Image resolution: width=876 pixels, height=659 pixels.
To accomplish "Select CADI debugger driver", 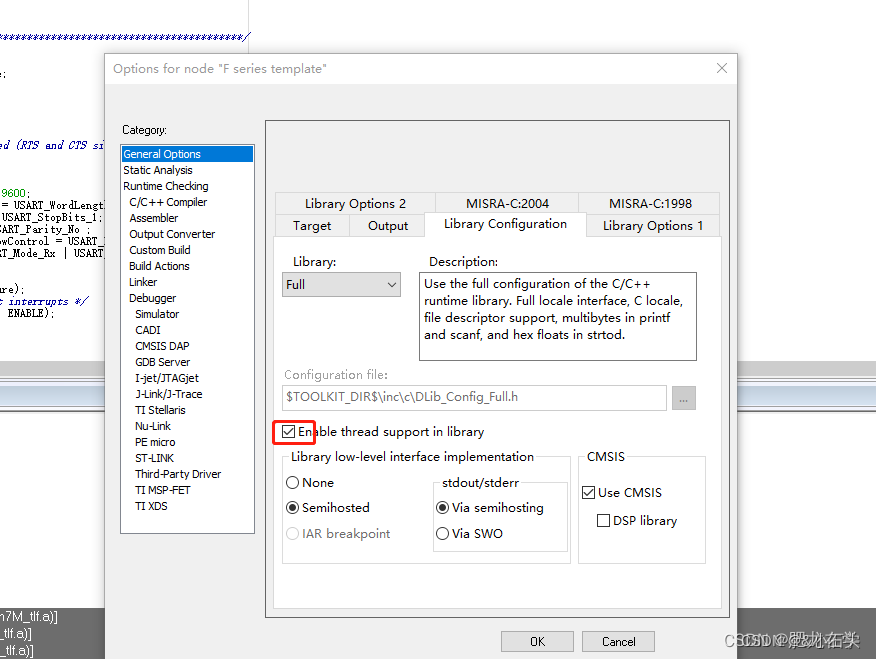I will point(147,330).
